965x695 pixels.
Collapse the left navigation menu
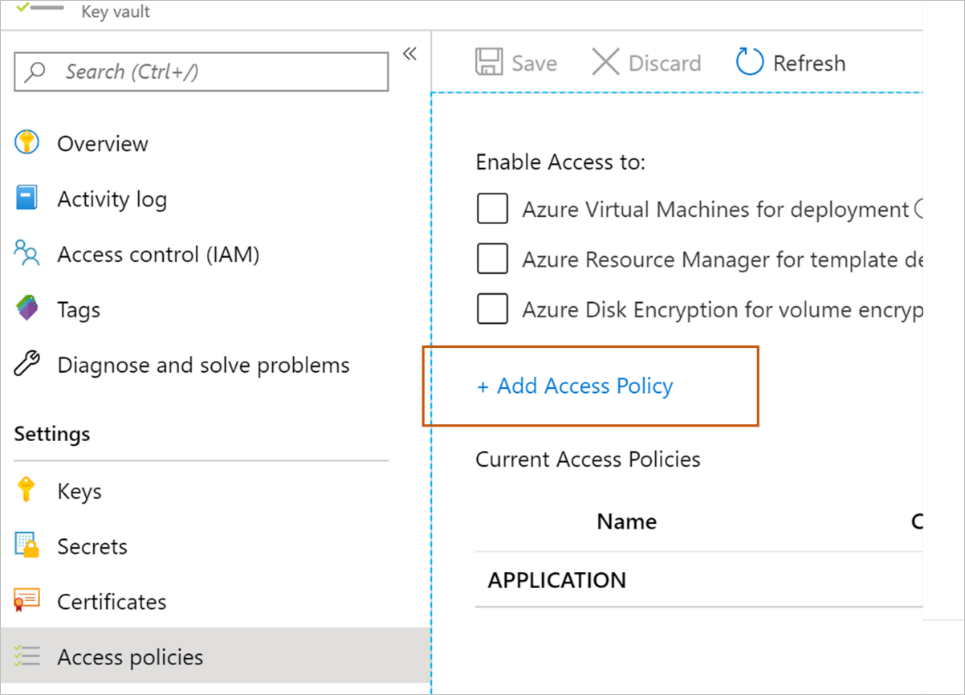409,55
